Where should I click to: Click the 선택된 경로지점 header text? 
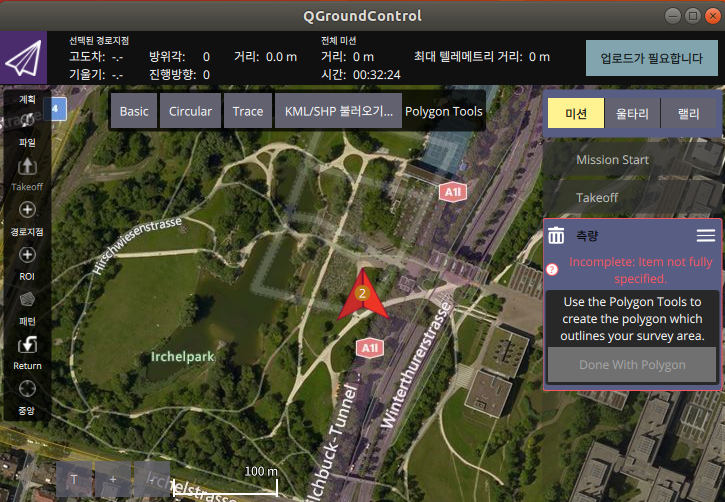coord(99,41)
